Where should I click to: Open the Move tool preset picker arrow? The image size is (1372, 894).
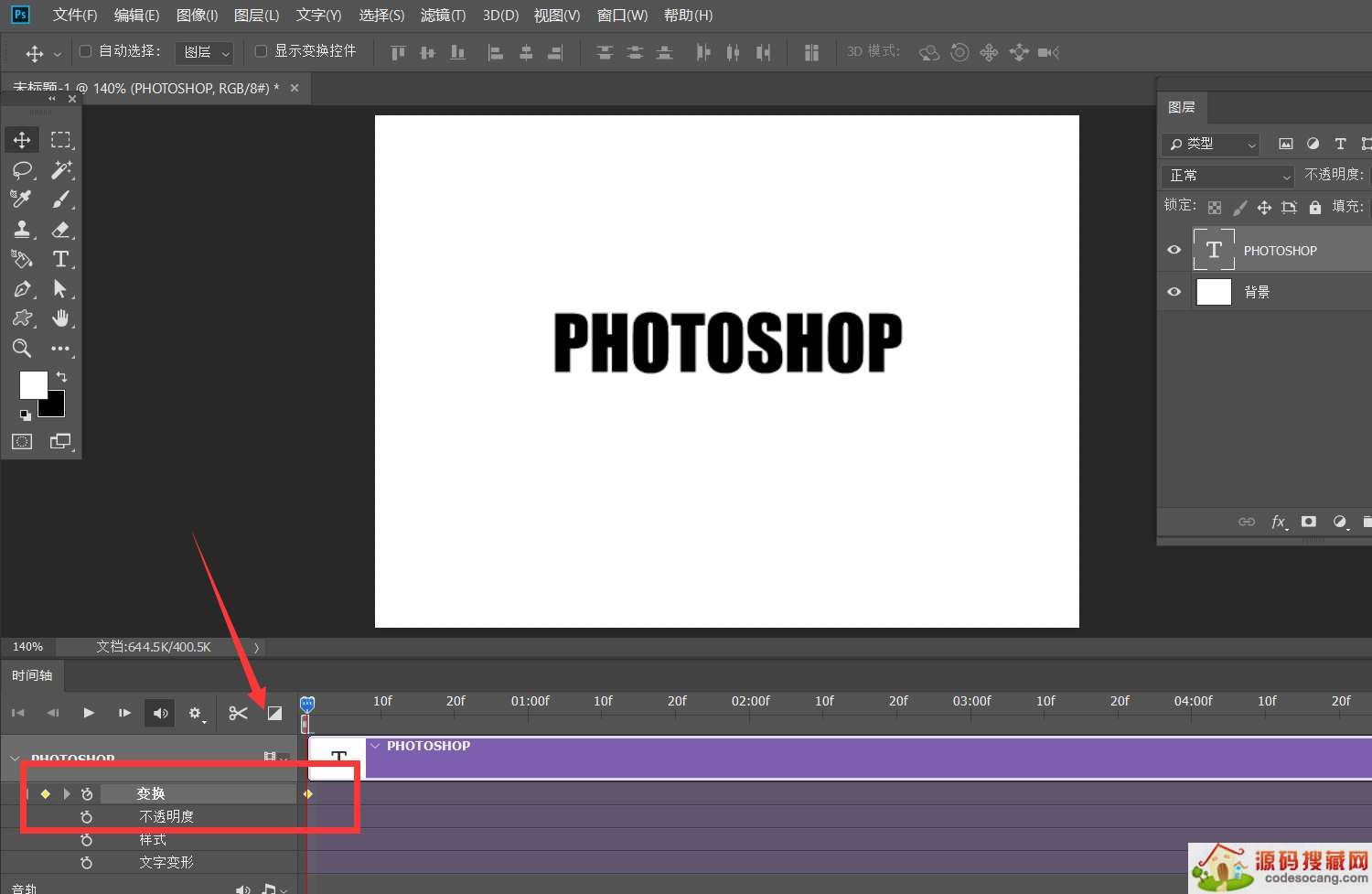(x=58, y=54)
